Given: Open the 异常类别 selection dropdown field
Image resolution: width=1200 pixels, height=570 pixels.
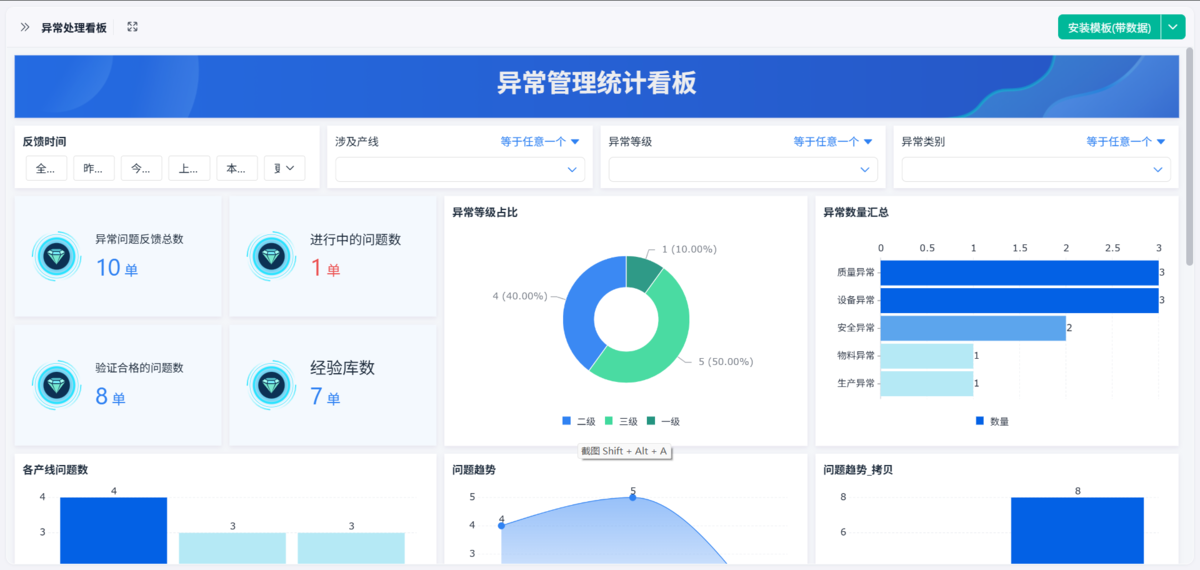Looking at the screenshot, I should (1036, 169).
